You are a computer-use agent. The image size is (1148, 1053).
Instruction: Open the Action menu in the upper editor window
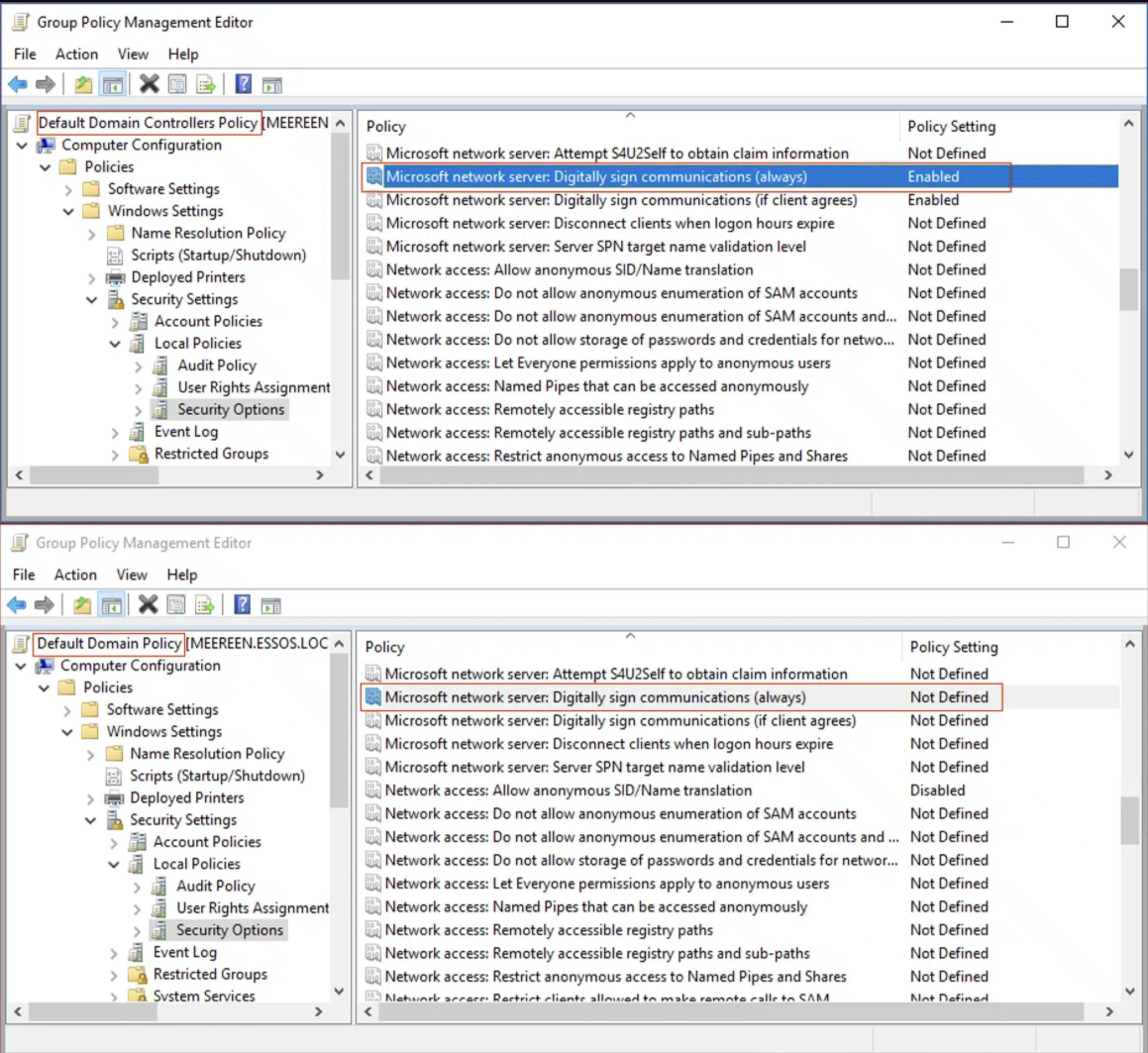(x=76, y=54)
